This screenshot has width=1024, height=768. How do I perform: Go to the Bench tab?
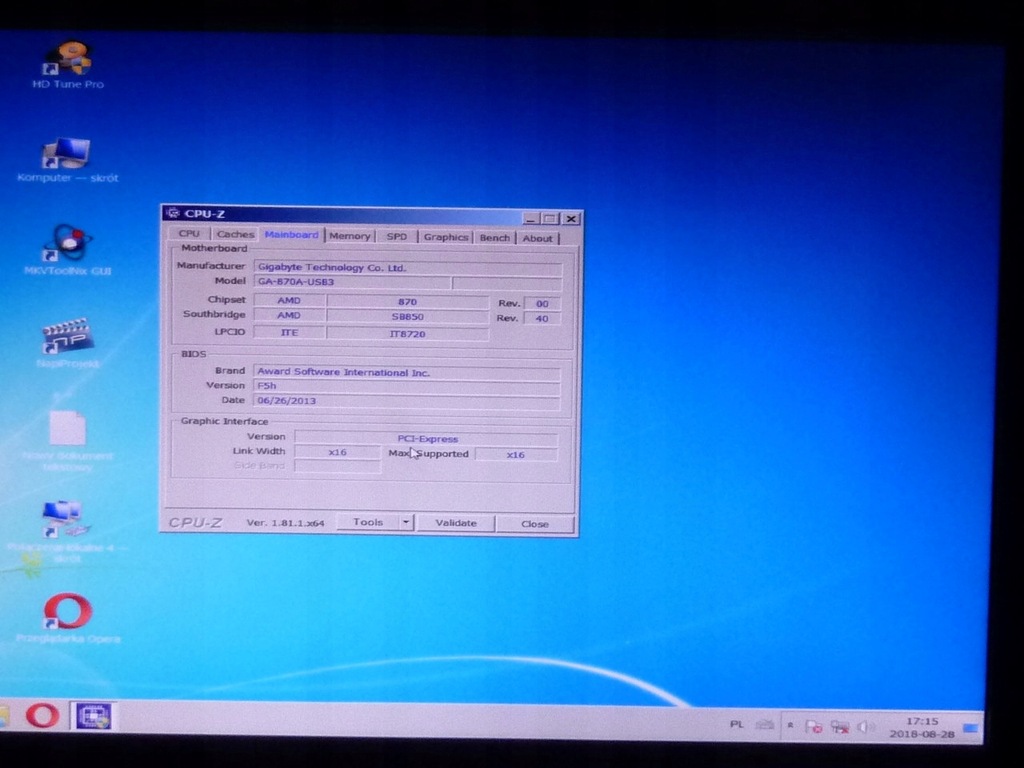(495, 238)
